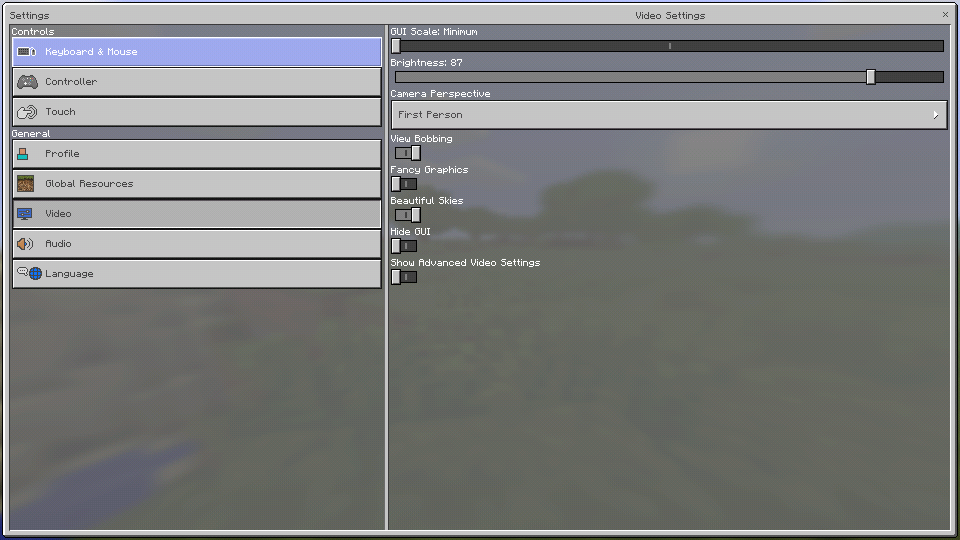Toggle Beautiful Skies switch
This screenshot has height=540, width=960.
(407, 215)
